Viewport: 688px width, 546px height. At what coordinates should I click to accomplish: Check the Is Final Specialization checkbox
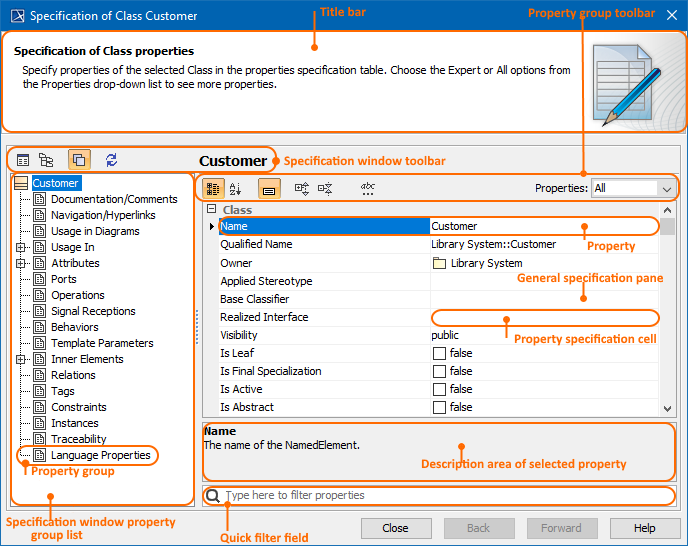pos(439,371)
